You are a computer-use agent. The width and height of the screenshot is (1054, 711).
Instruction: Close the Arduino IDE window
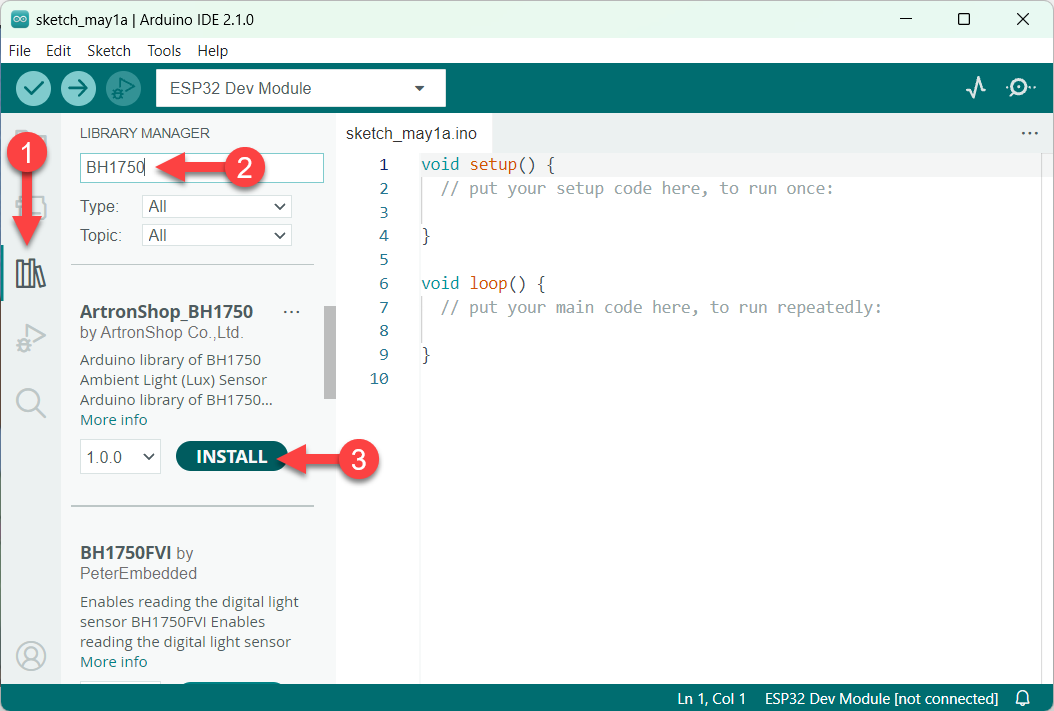coord(1022,19)
